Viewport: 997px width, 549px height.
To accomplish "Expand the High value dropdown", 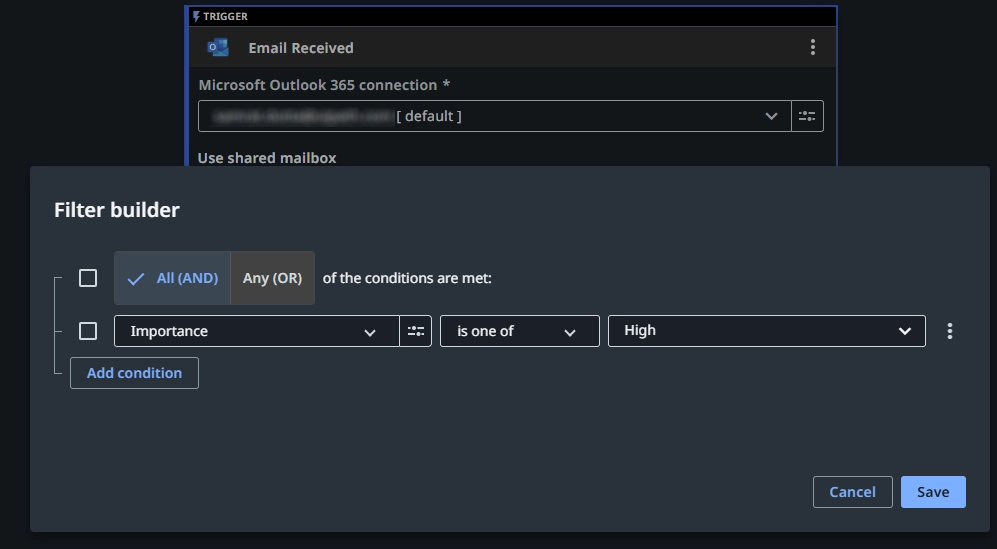I will point(766,331).
